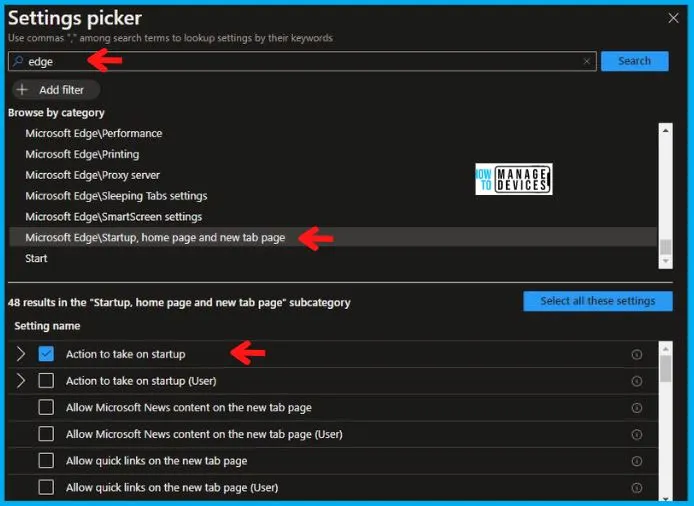Viewport: 694px width, 506px height.
Task: Click category list scrollbar up arrow
Action: [x=665, y=130]
